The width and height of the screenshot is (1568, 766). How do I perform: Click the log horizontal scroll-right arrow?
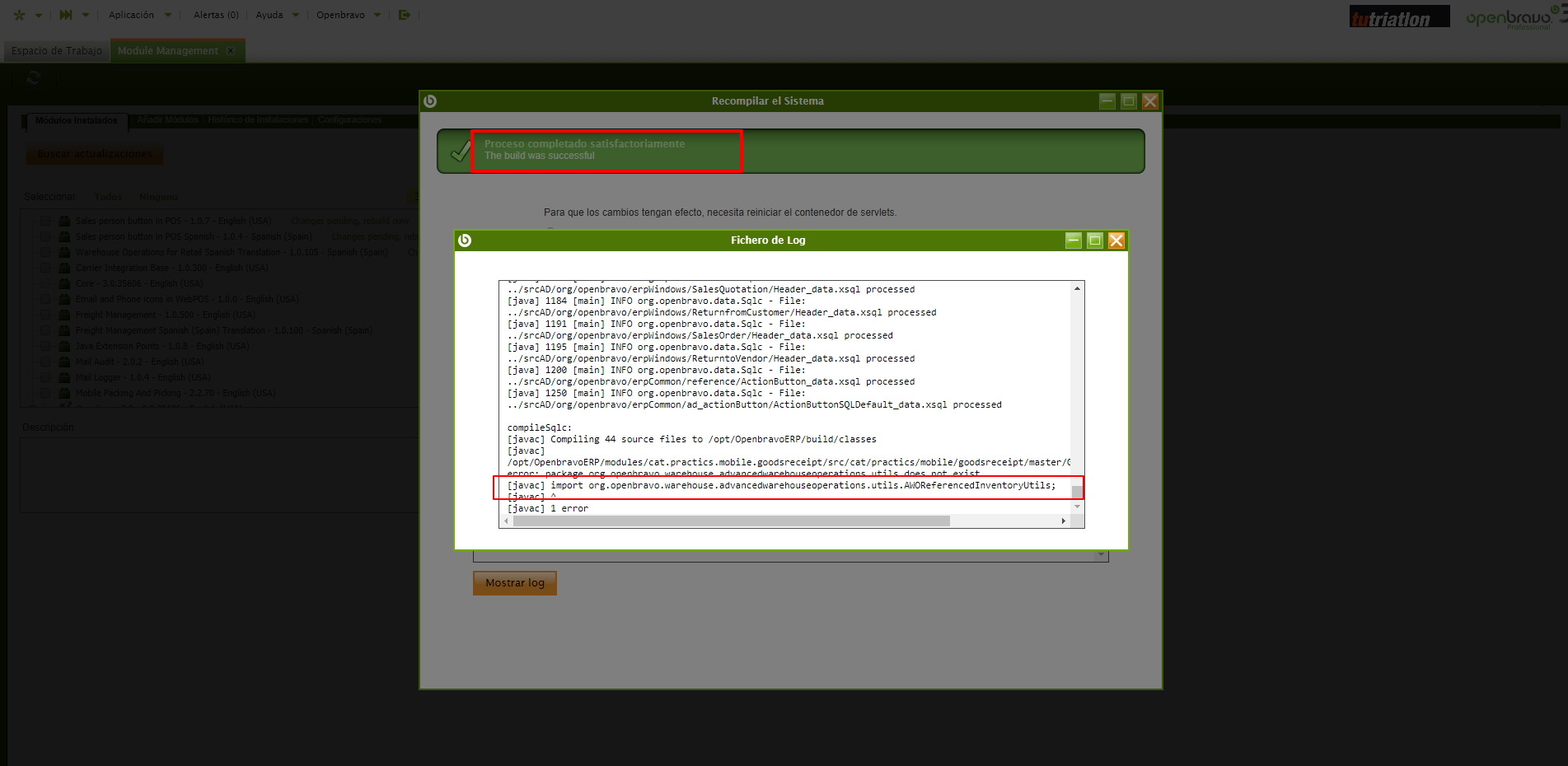[x=1064, y=521]
